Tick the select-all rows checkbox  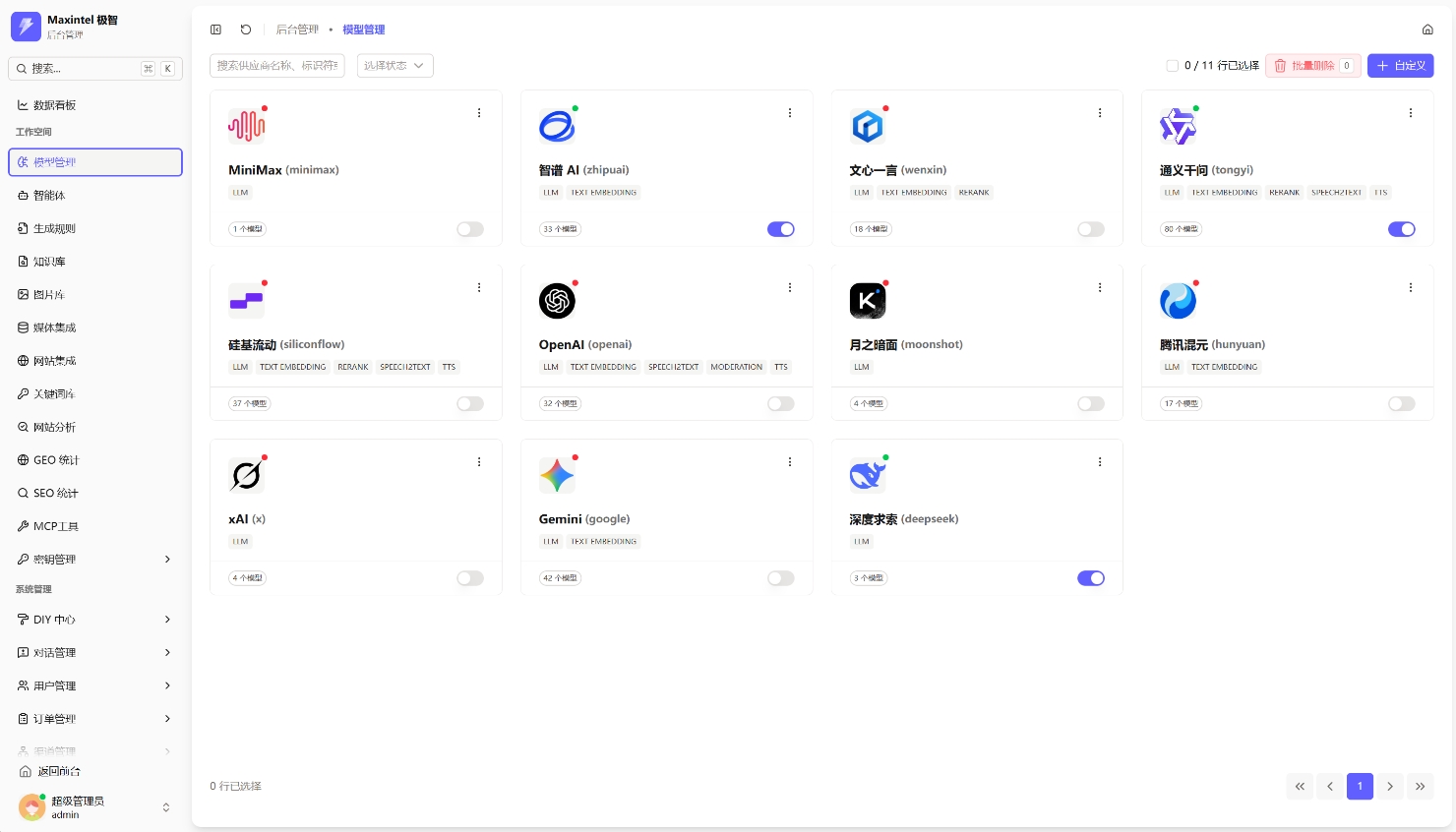coord(1172,66)
